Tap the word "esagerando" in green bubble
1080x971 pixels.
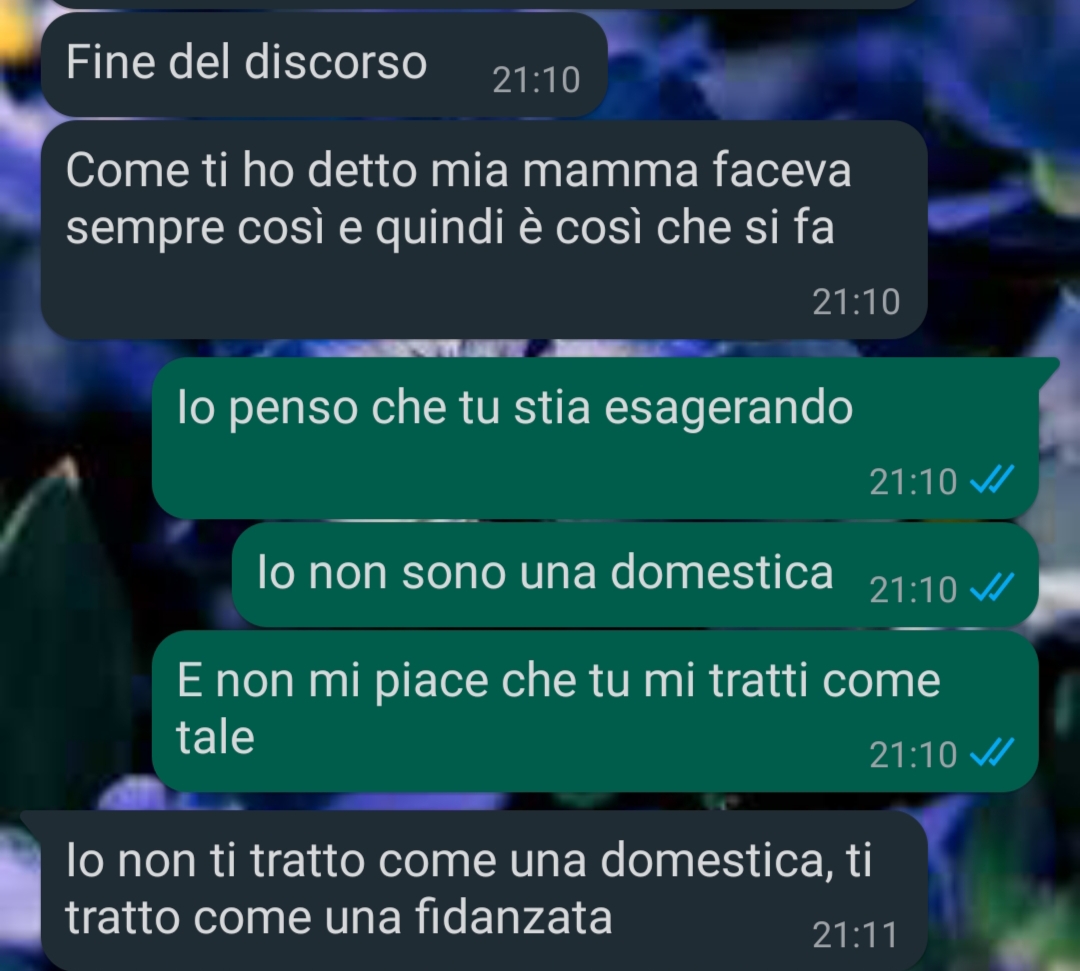coord(729,409)
